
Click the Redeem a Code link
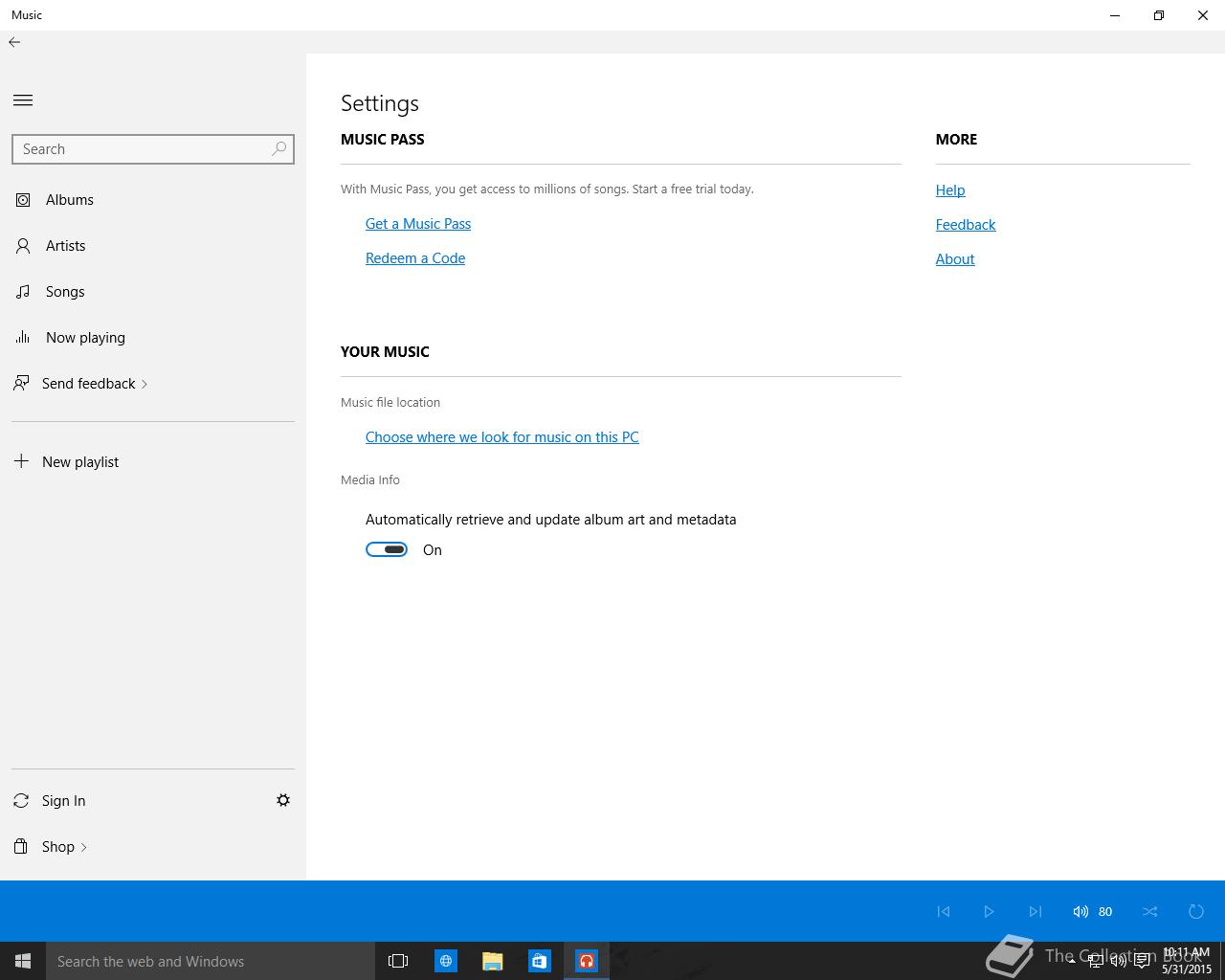(x=415, y=258)
